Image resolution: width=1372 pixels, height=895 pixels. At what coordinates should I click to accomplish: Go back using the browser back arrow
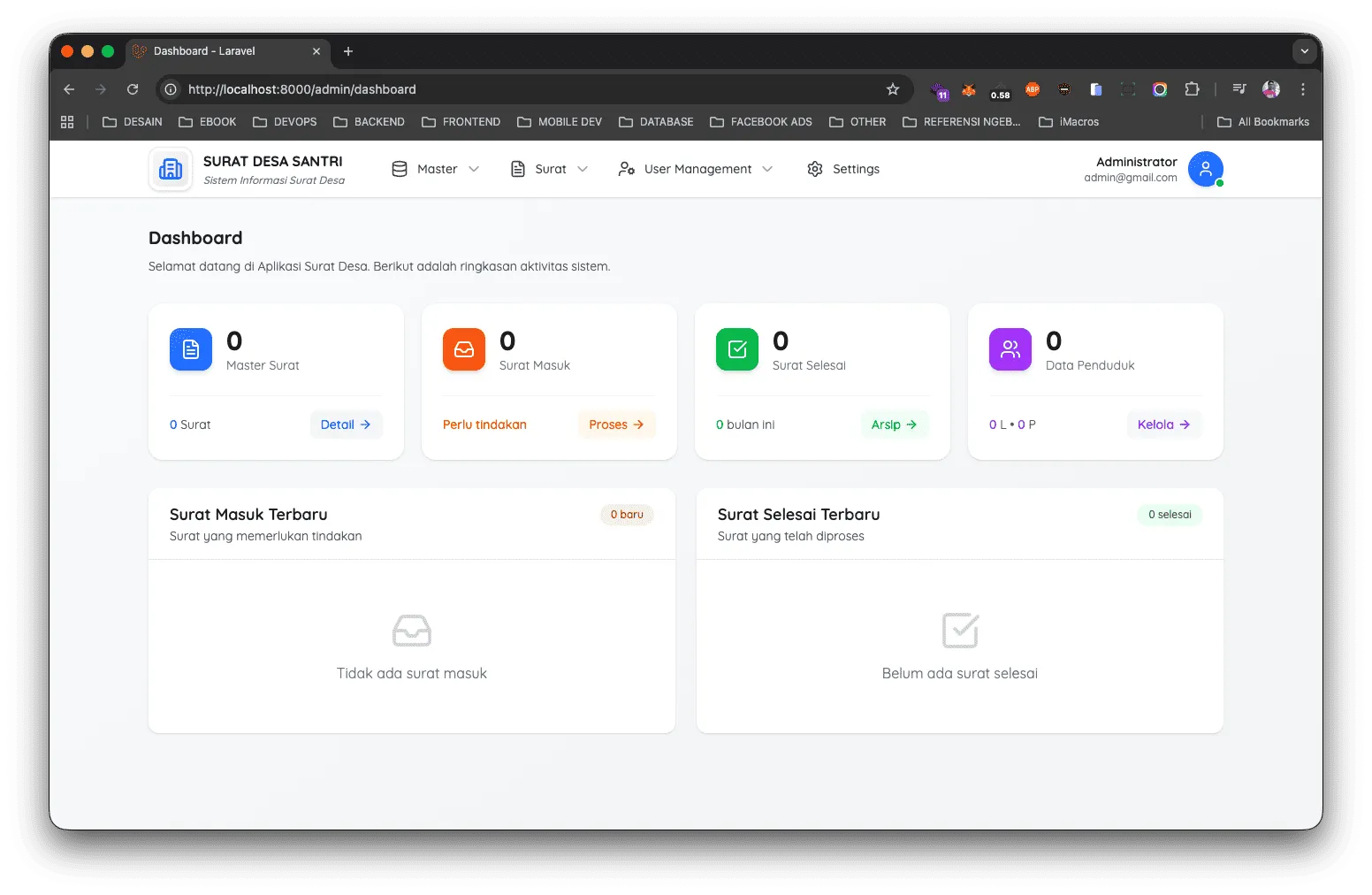pos(69,89)
